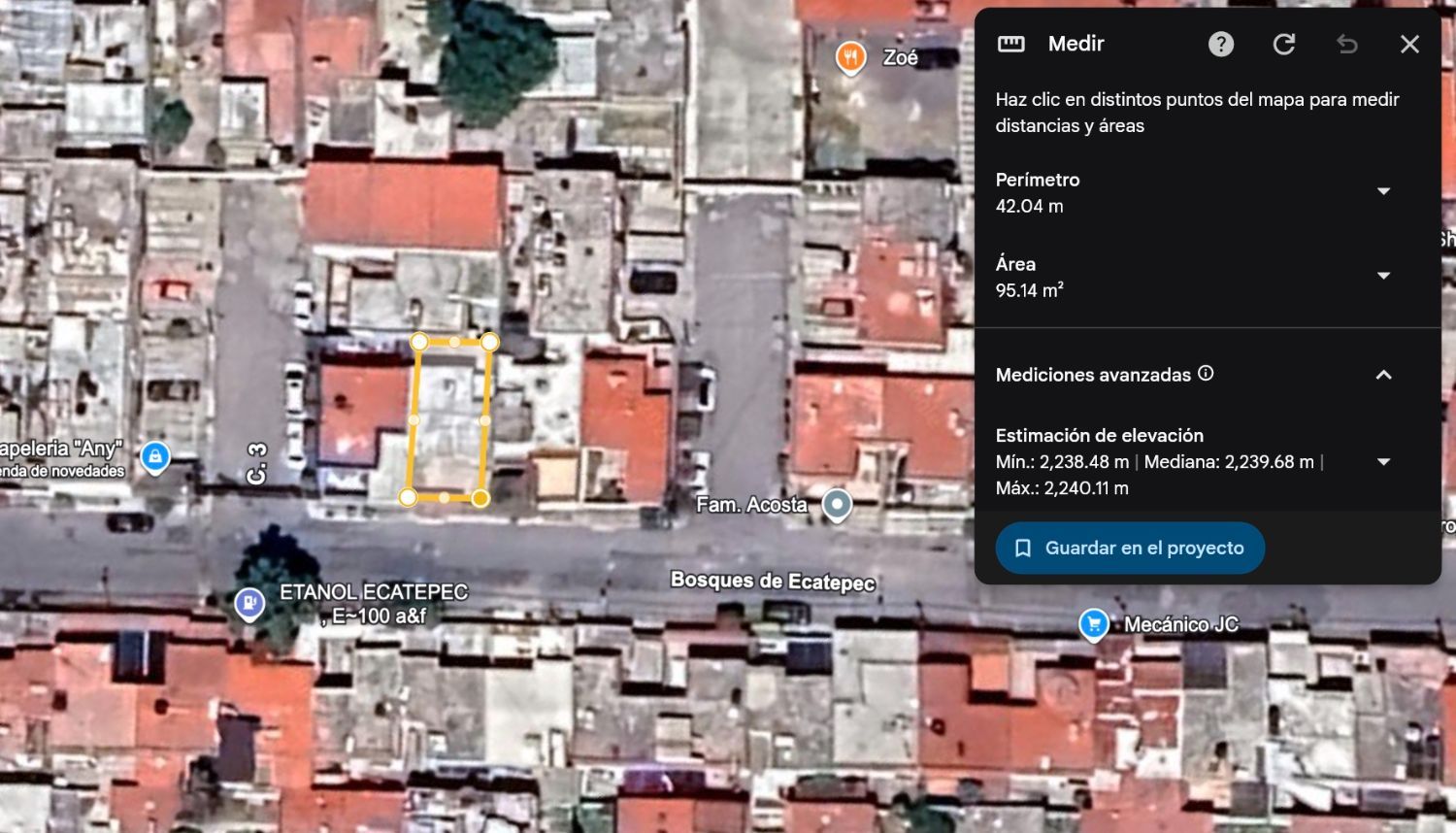Undo last point with the undo arrow
This screenshot has height=833, width=1456.
pos(1347,44)
